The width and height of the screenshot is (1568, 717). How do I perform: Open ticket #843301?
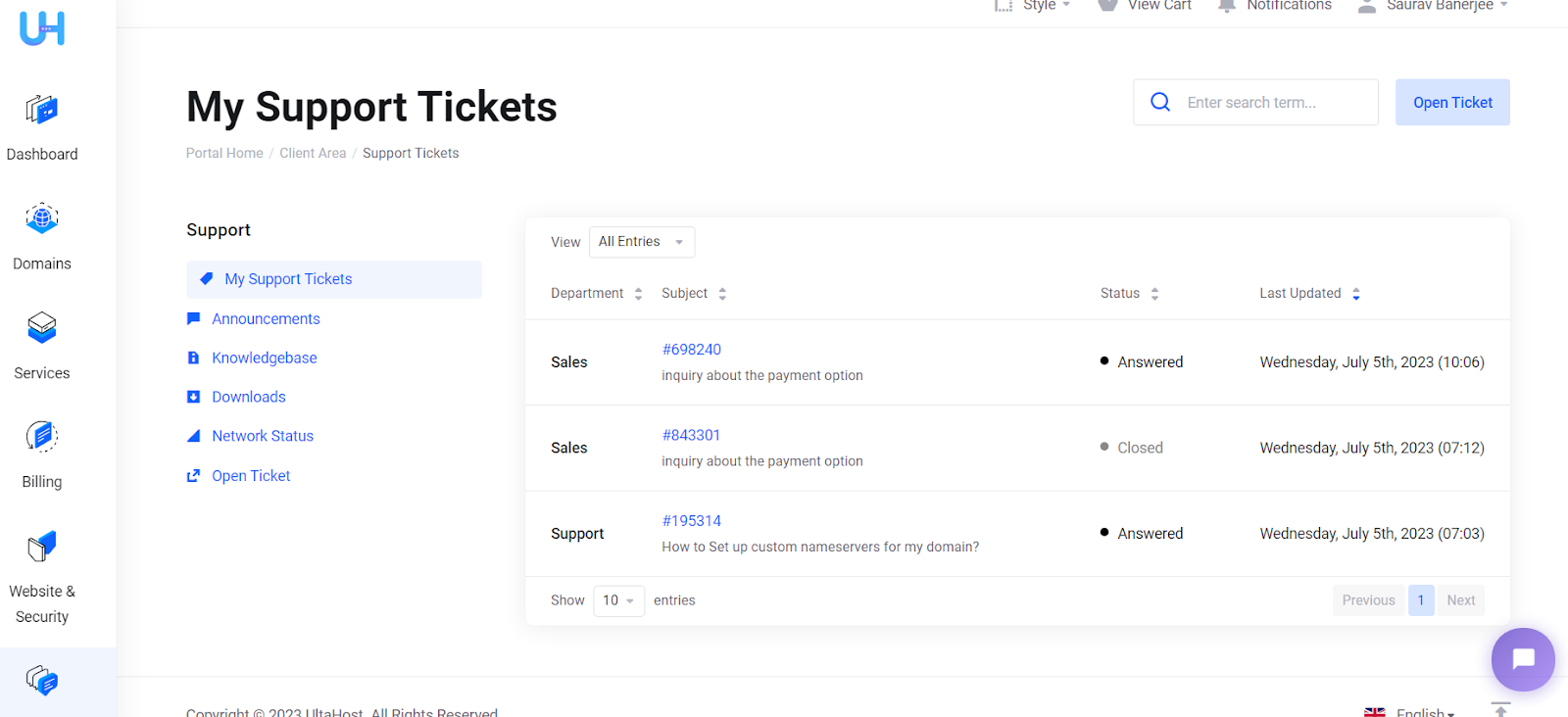(691, 435)
